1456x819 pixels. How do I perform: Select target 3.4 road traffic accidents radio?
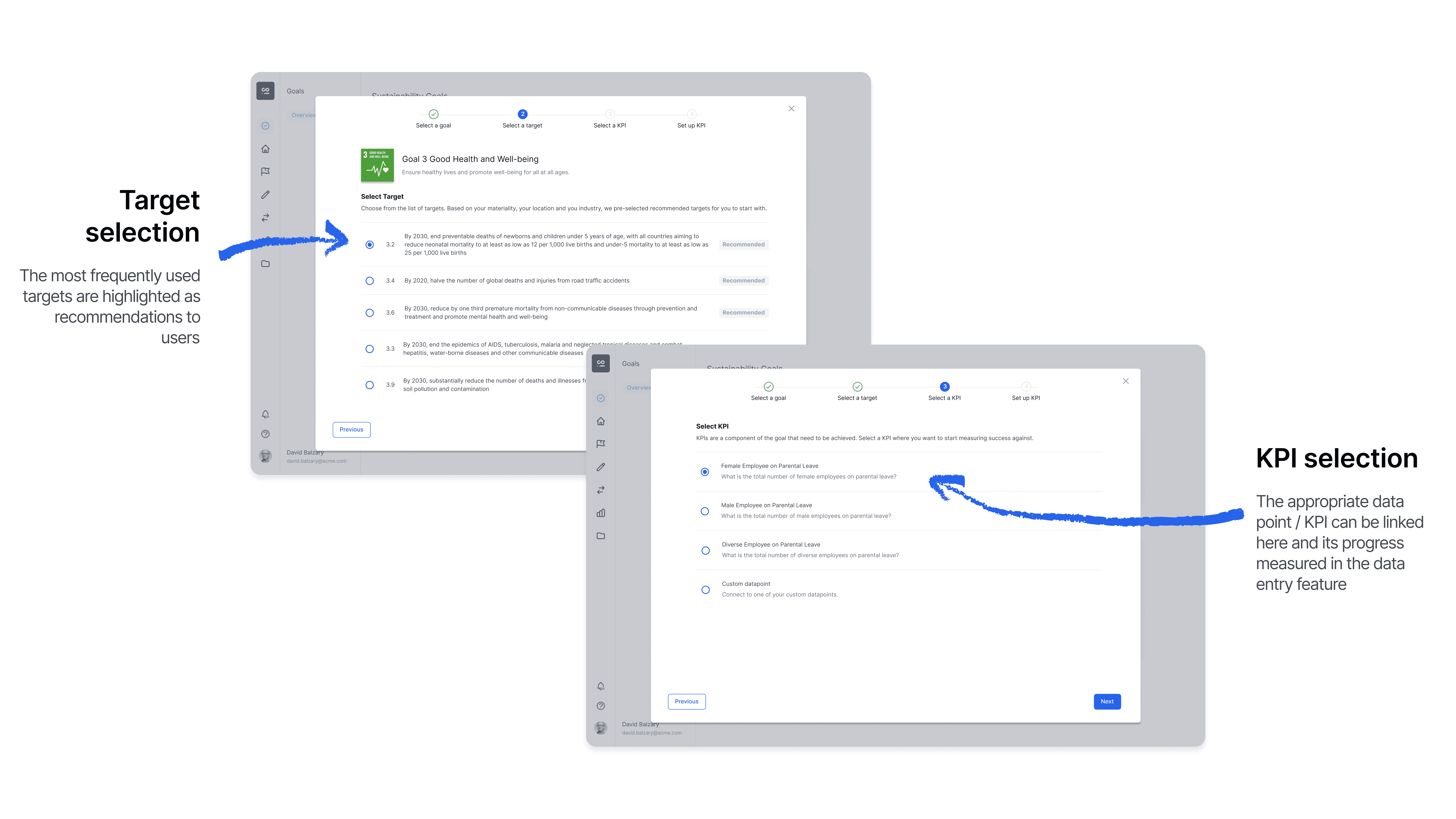(370, 281)
